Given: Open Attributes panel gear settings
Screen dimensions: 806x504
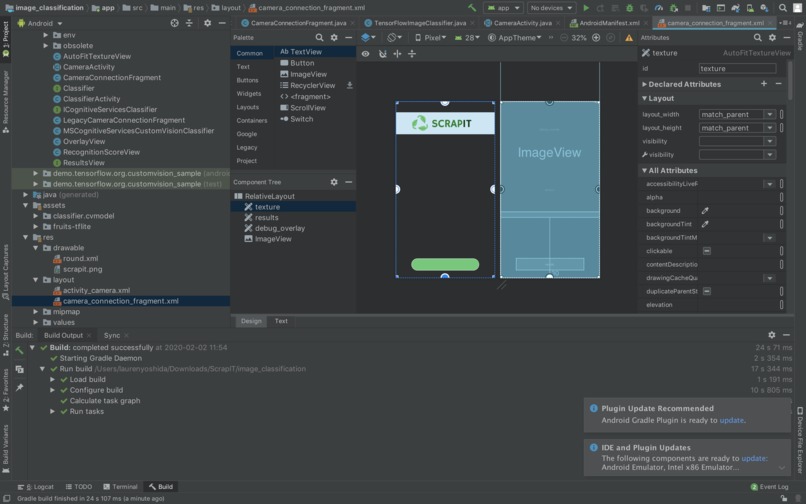Looking at the screenshot, I should pos(772,38).
